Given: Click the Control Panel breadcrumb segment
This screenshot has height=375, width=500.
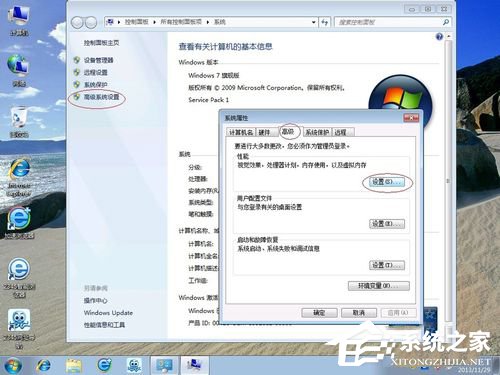Looking at the screenshot, I should click(x=136, y=22).
